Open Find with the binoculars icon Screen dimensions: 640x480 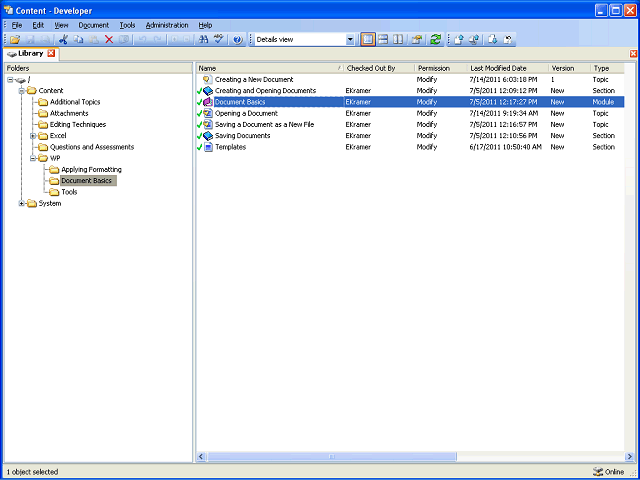(x=203, y=40)
